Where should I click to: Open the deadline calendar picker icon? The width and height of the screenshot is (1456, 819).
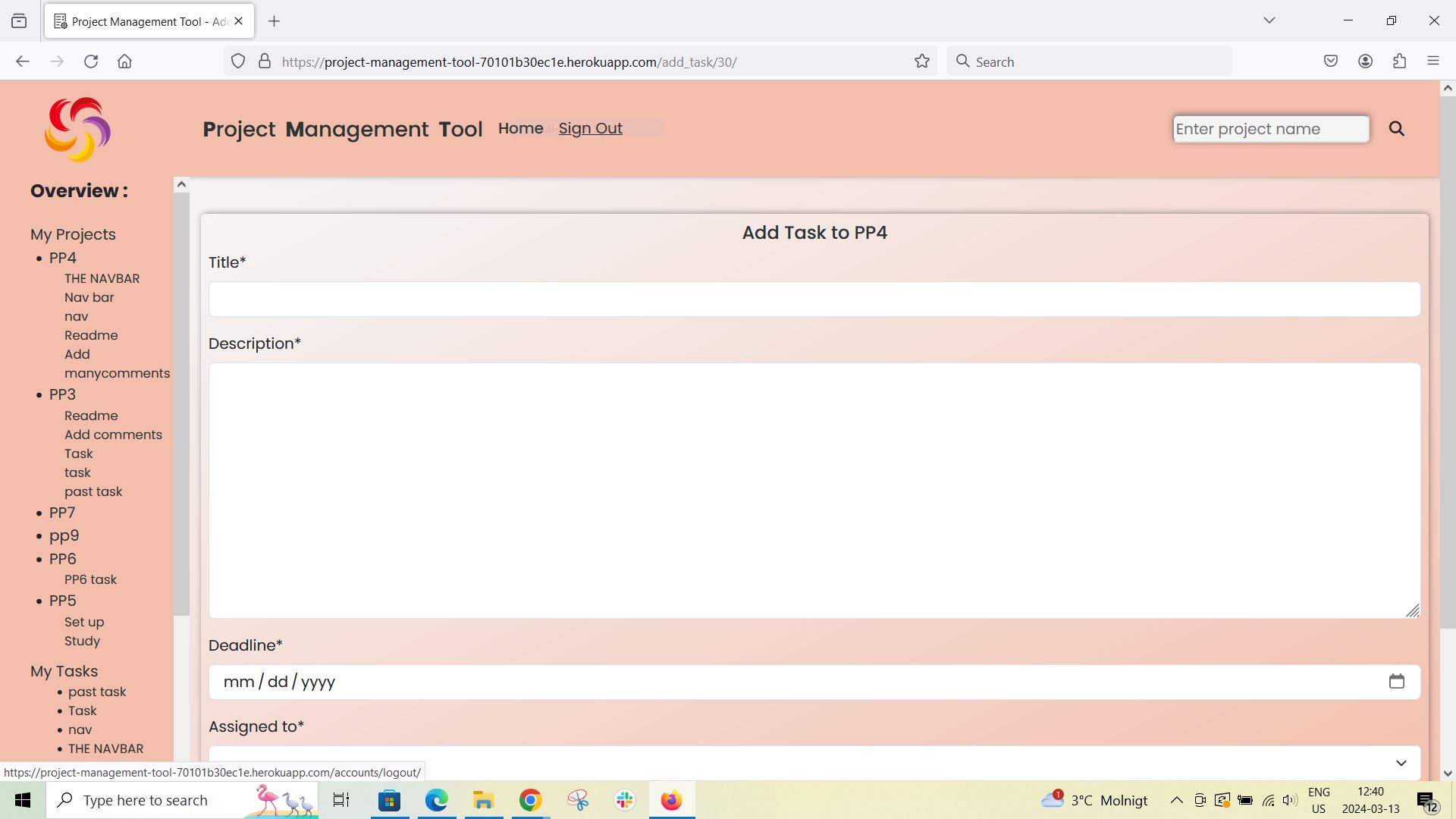[x=1398, y=681]
